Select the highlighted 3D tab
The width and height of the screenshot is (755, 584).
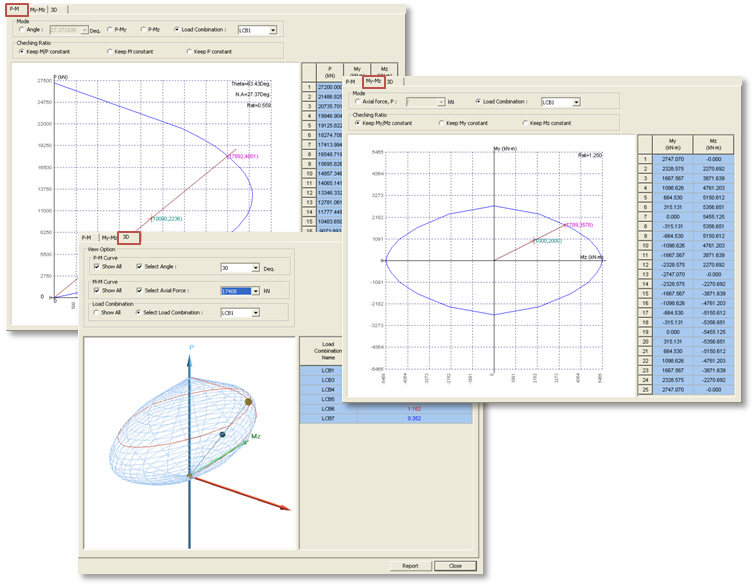click(127, 237)
